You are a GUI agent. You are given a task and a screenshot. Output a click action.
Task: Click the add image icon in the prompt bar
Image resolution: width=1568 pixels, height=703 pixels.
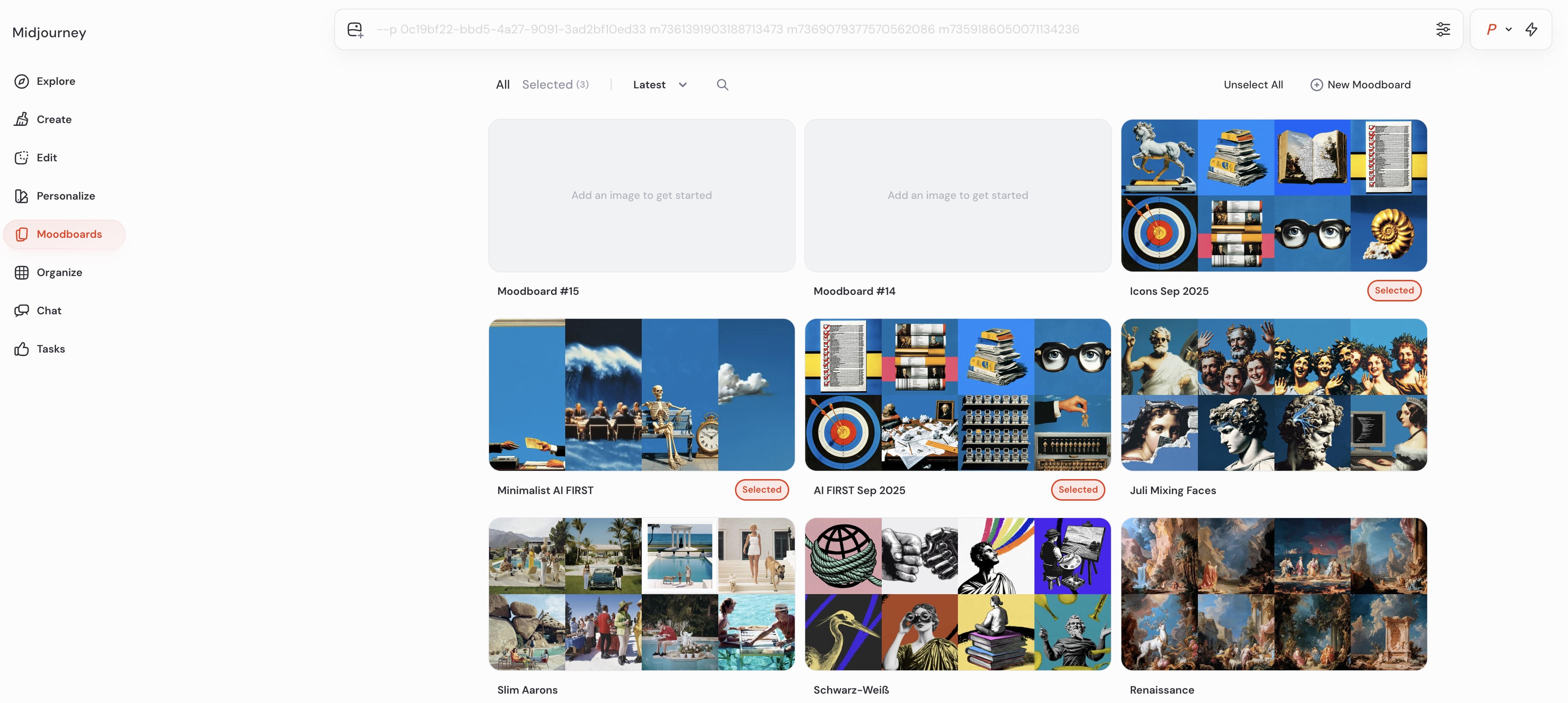click(x=355, y=29)
